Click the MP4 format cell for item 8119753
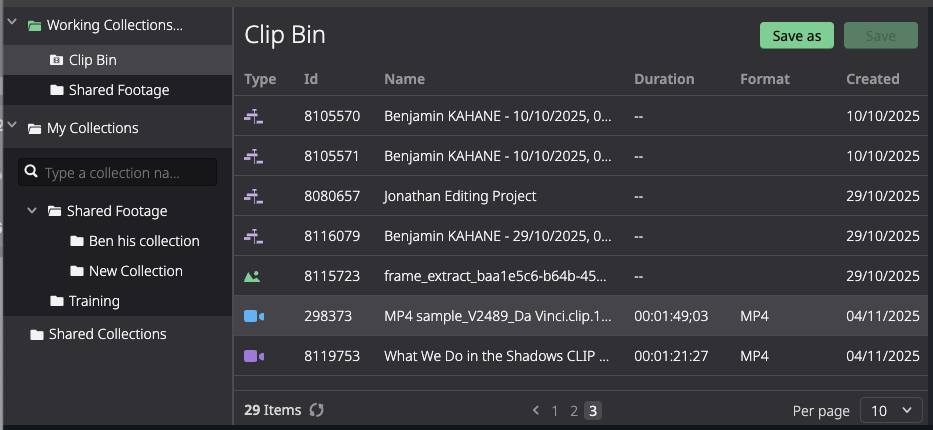This screenshot has width=933, height=430. (x=754, y=356)
